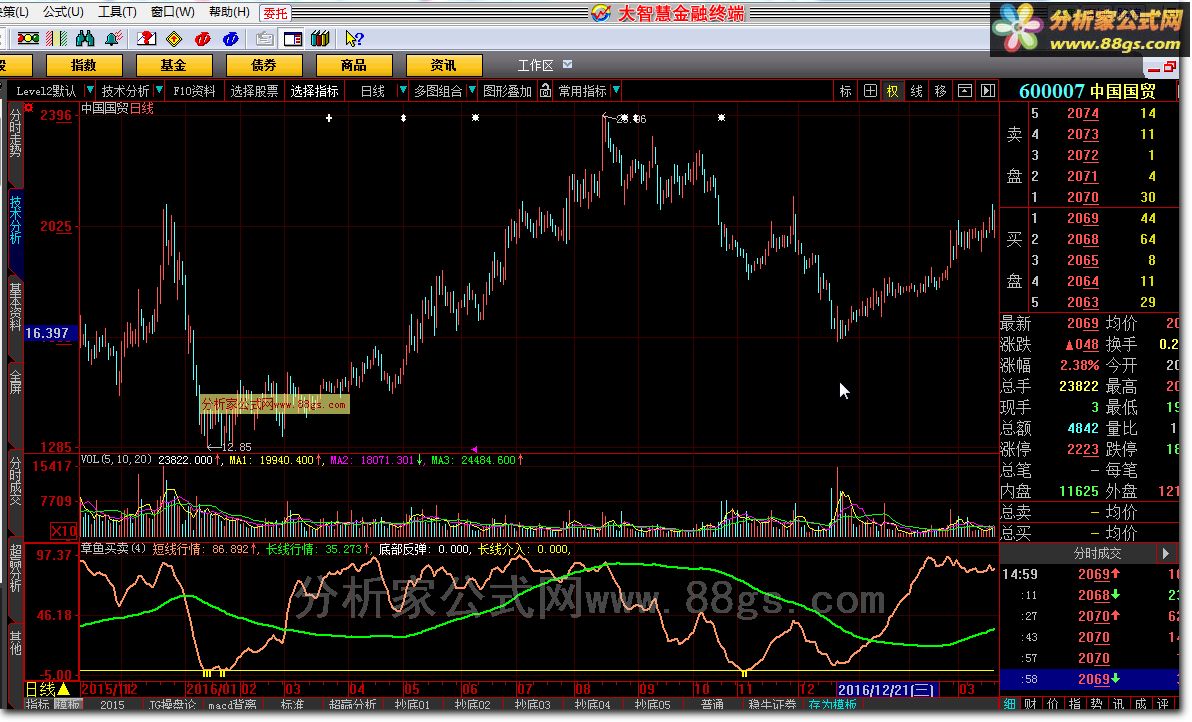Viewport: 1192px width, 722px height.
Task: Click the traffic light signal toolbar icon
Action: click(28, 38)
